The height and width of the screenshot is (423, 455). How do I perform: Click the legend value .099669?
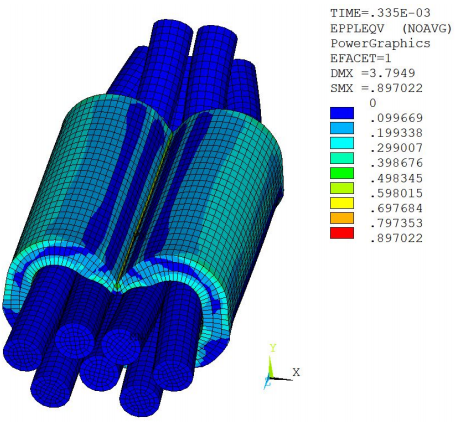396,118
